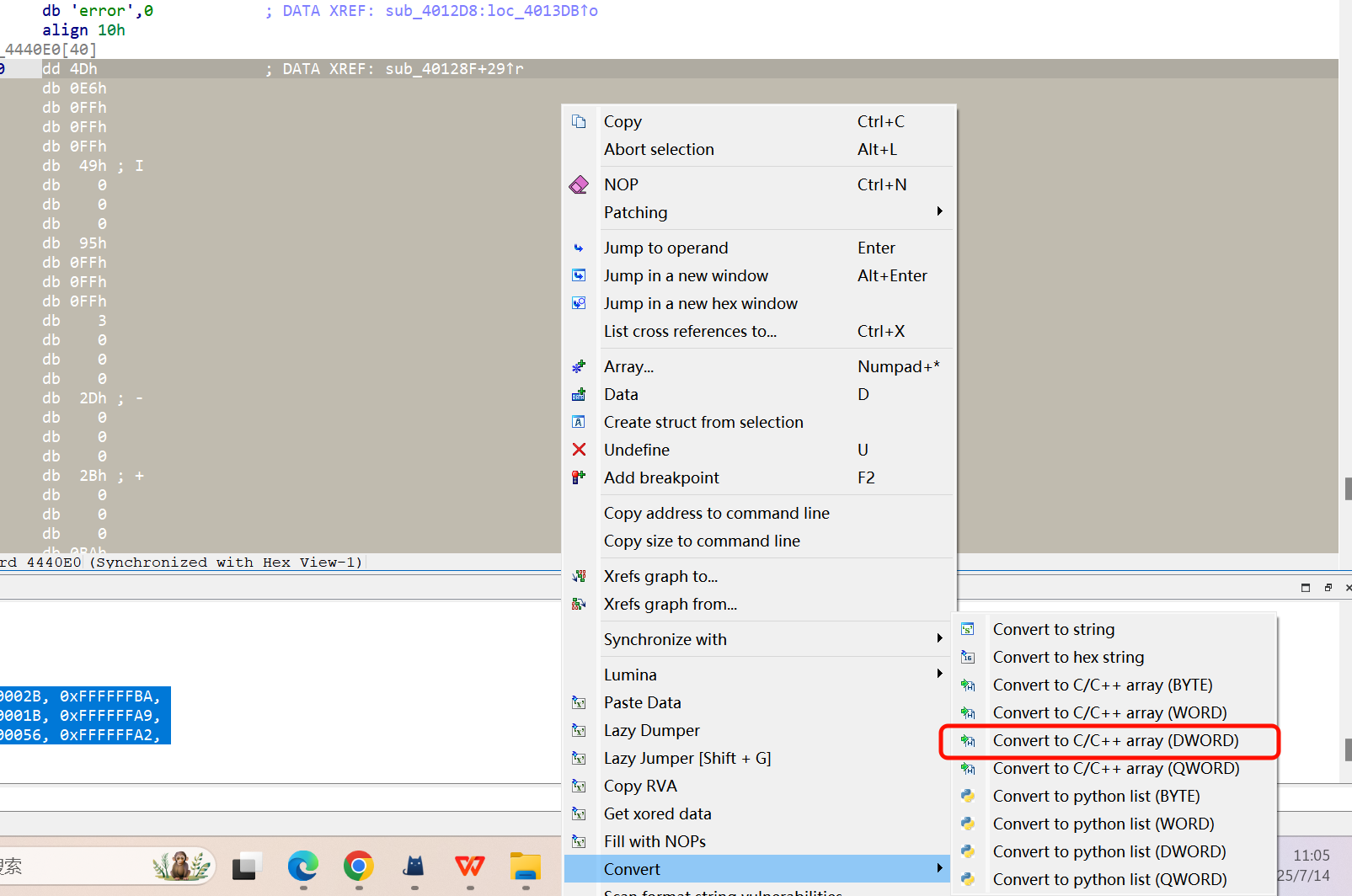Open Task View from the taskbar

click(247, 866)
